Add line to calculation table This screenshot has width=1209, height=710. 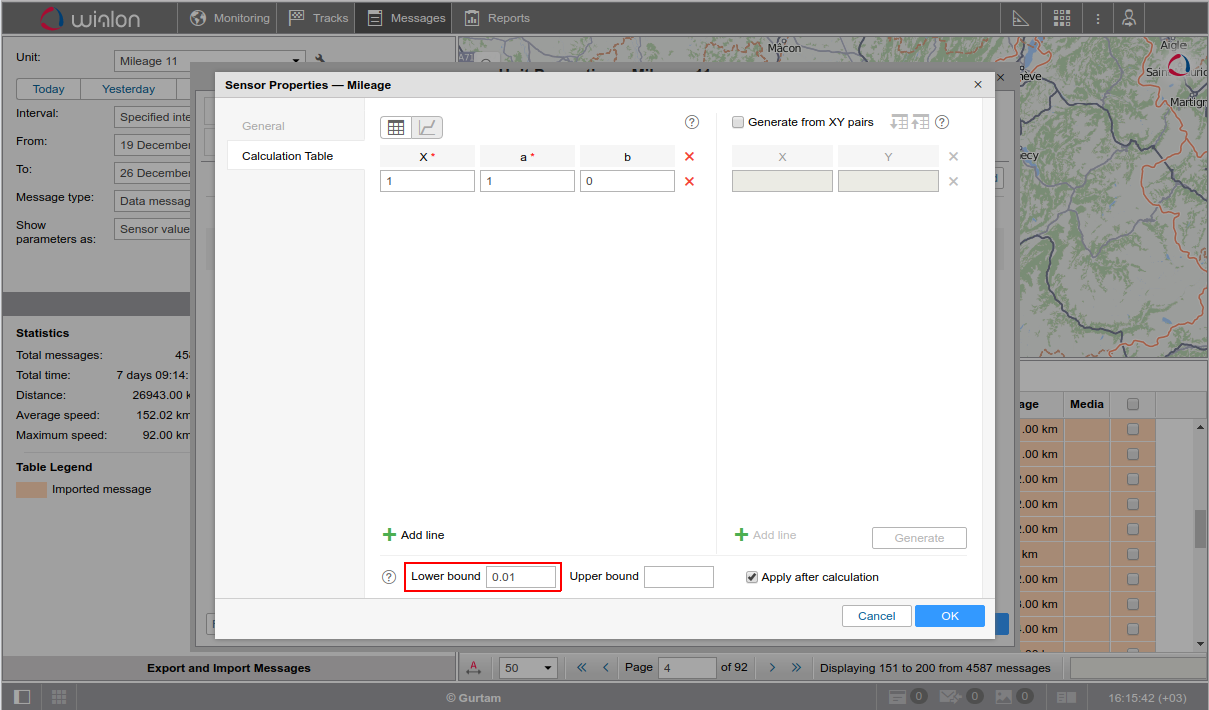(x=414, y=535)
